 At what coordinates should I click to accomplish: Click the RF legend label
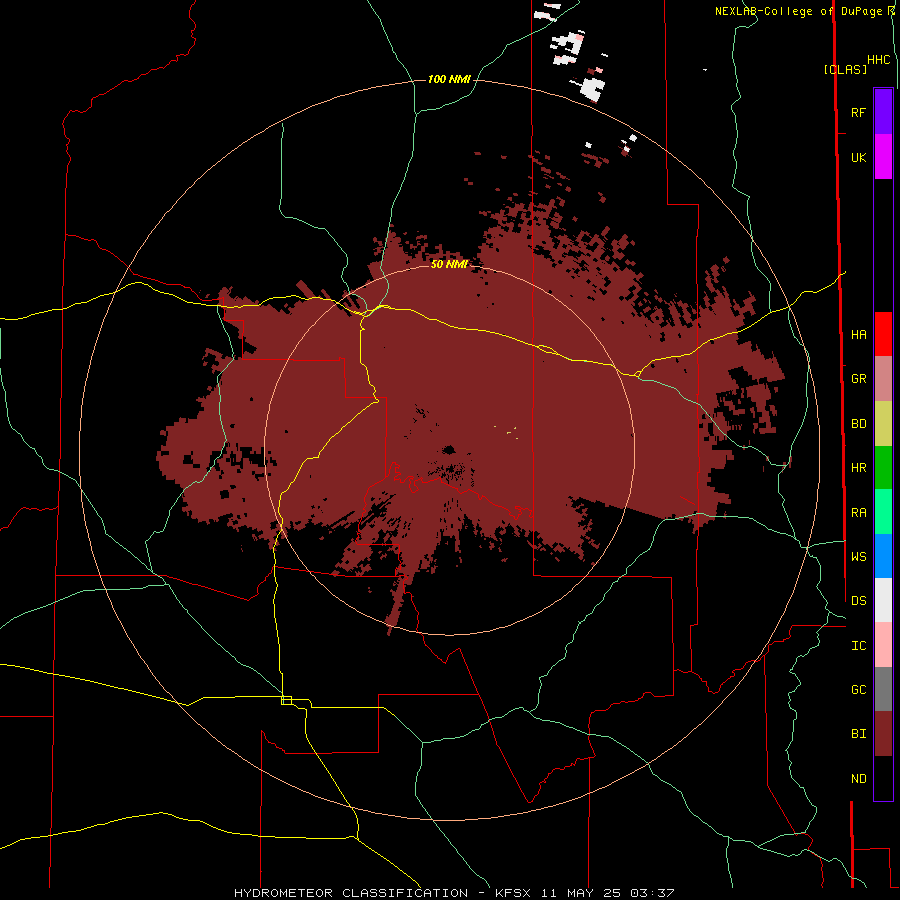point(858,112)
